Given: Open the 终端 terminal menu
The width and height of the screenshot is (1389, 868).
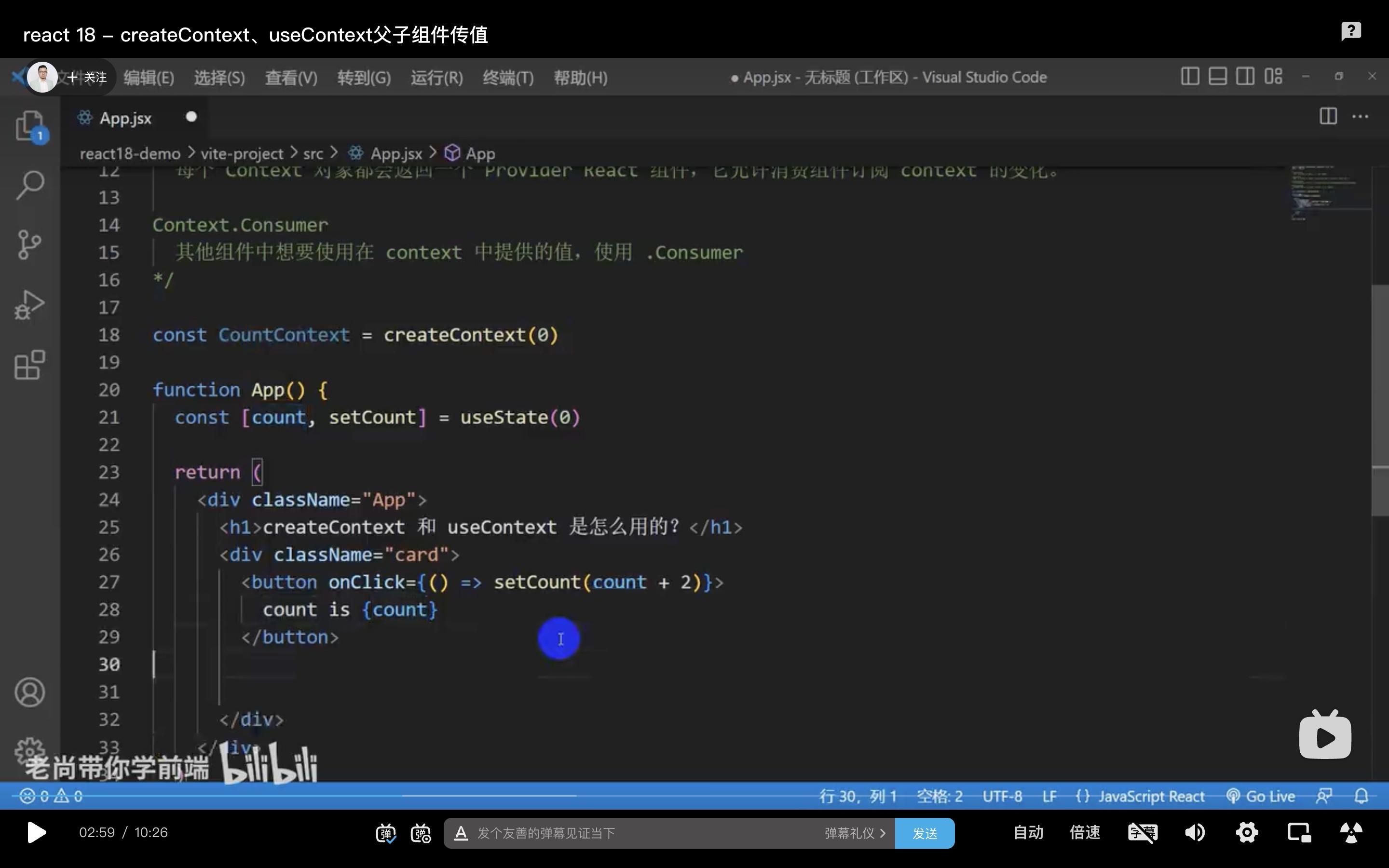Looking at the screenshot, I should click(x=507, y=77).
